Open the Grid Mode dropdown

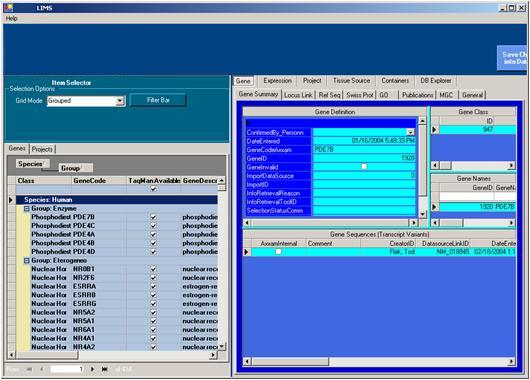120,101
